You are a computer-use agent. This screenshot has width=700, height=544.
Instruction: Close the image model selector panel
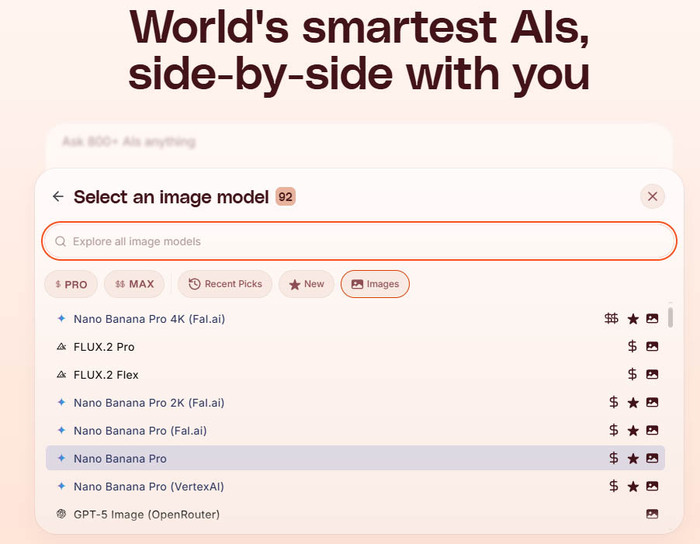(x=652, y=197)
